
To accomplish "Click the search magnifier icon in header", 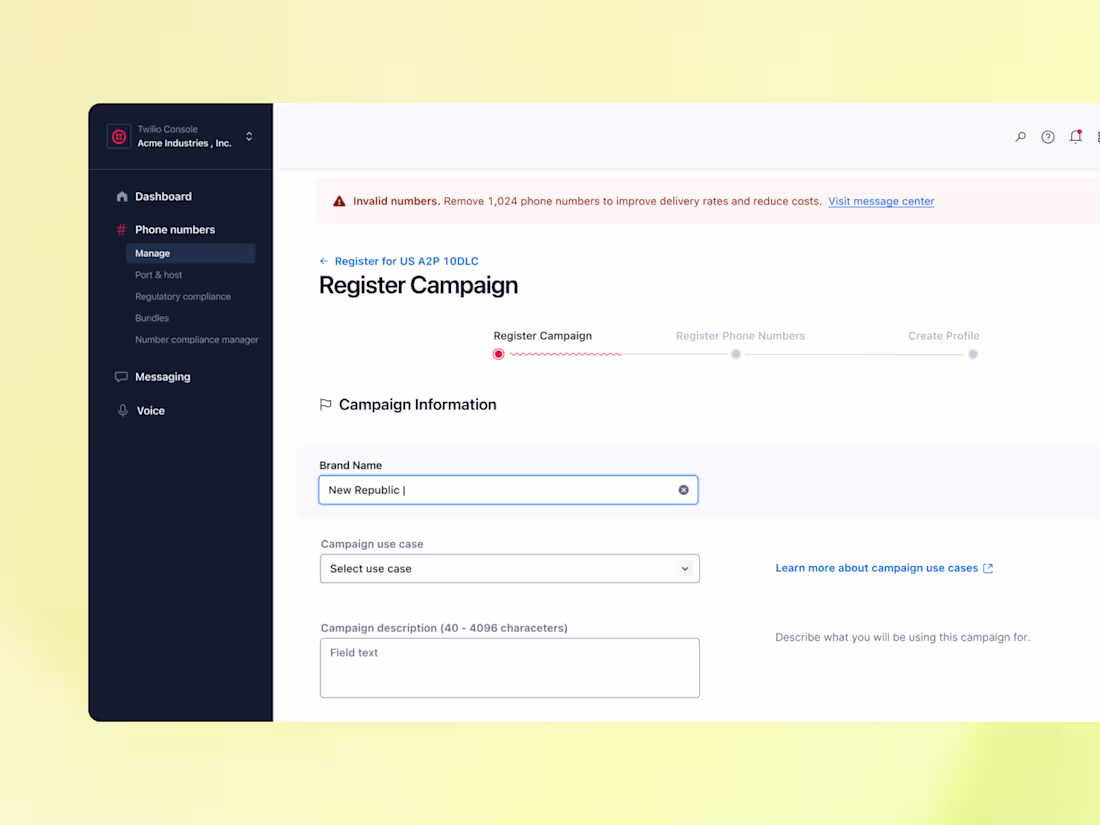I will (1021, 137).
